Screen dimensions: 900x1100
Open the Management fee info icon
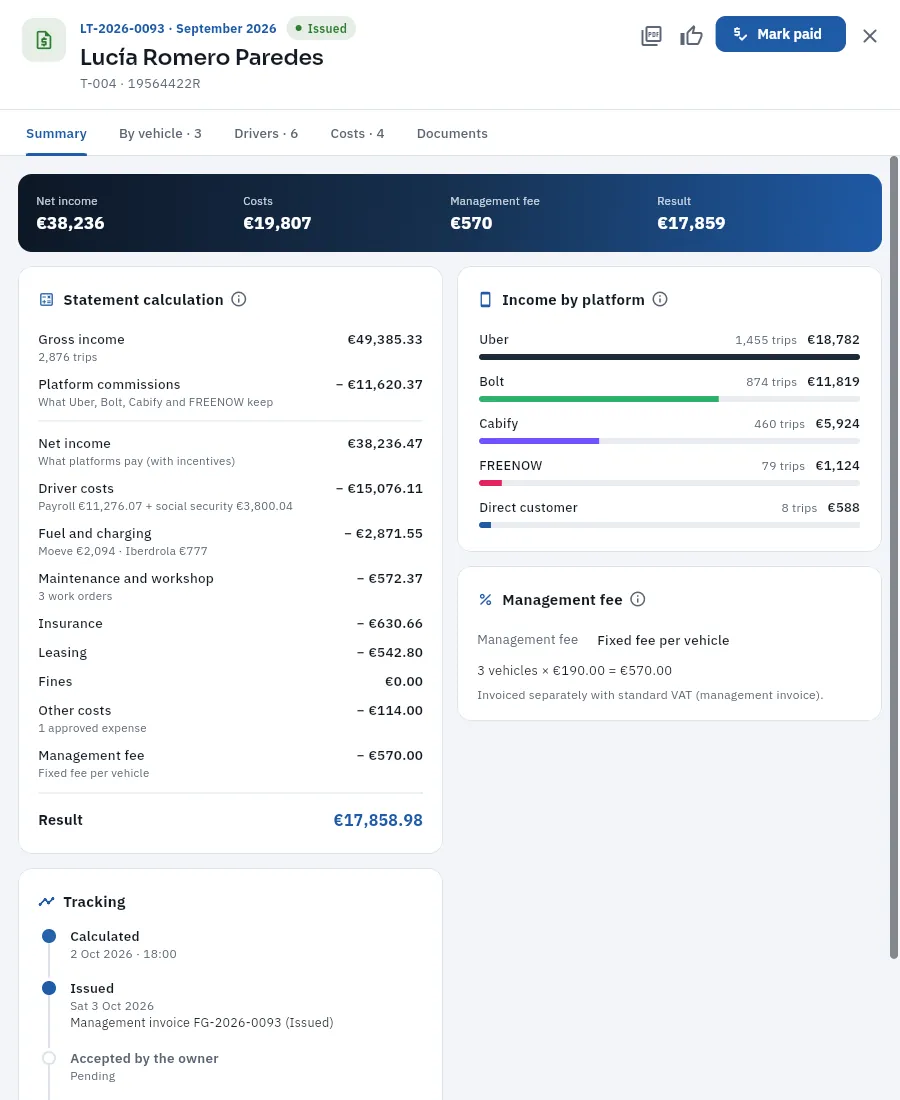click(637, 599)
